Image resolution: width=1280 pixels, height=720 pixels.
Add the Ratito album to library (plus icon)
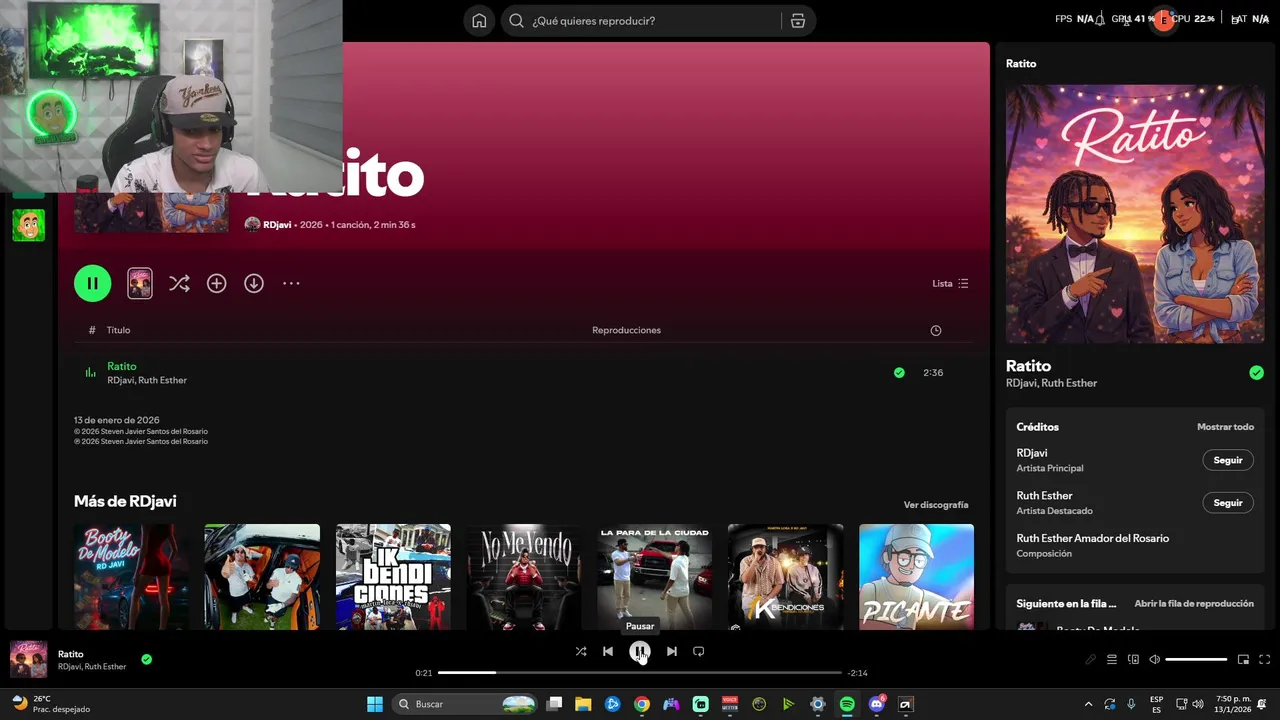point(216,284)
